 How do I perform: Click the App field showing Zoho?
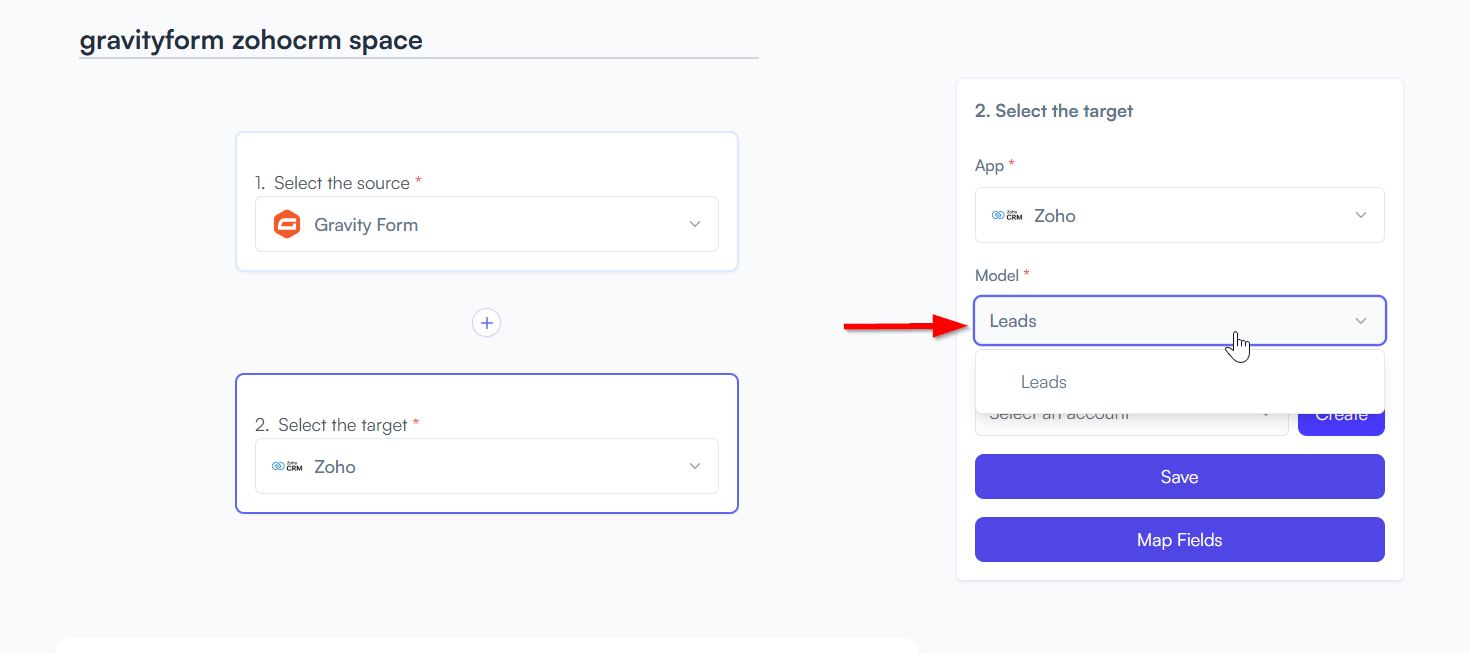point(1180,215)
